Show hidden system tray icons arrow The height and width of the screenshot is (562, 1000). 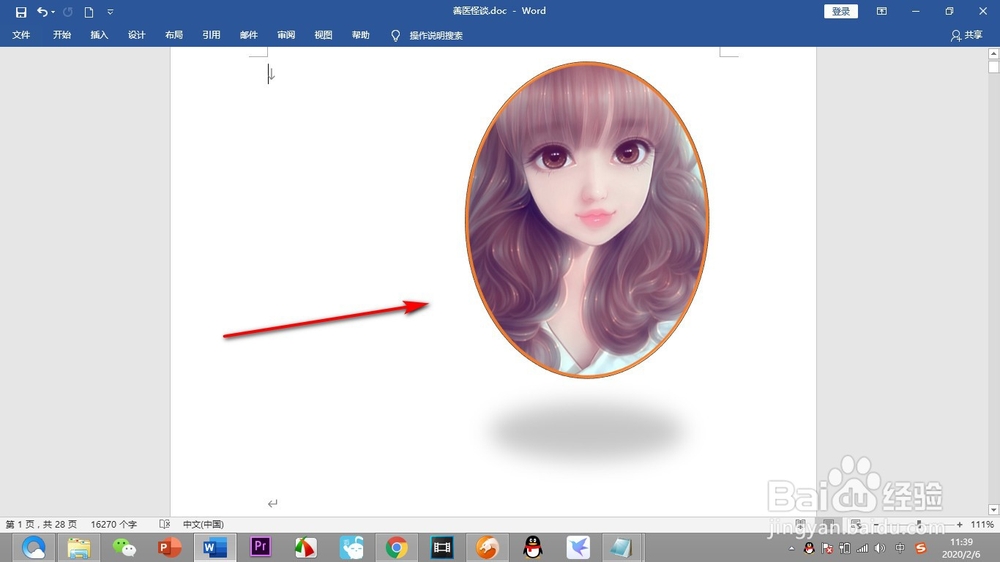click(791, 548)
